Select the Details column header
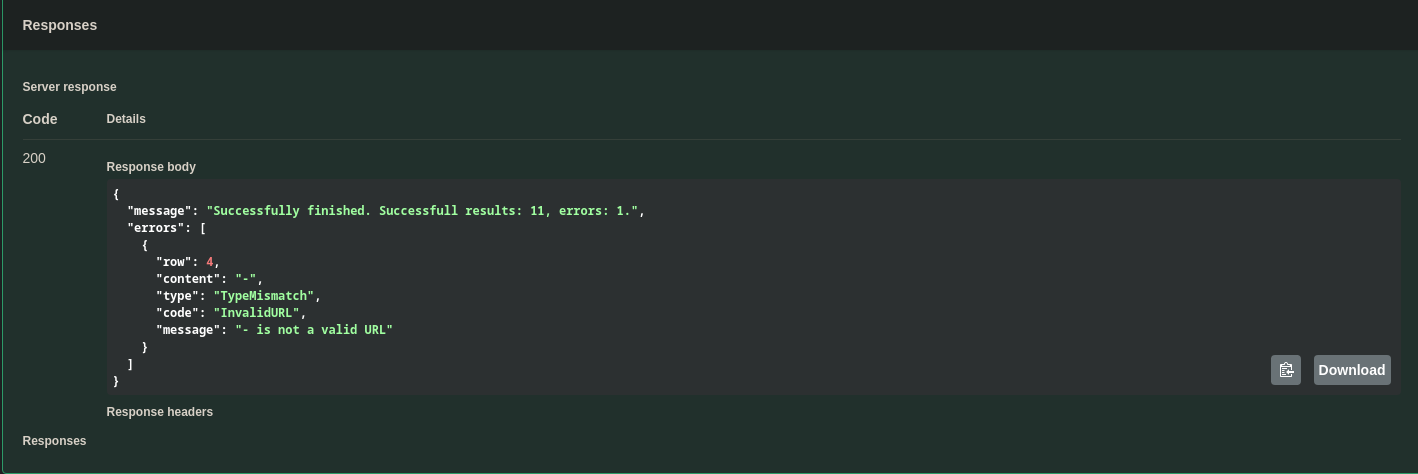The width and height of the screenshot is (1418, 474). (126, 119)
